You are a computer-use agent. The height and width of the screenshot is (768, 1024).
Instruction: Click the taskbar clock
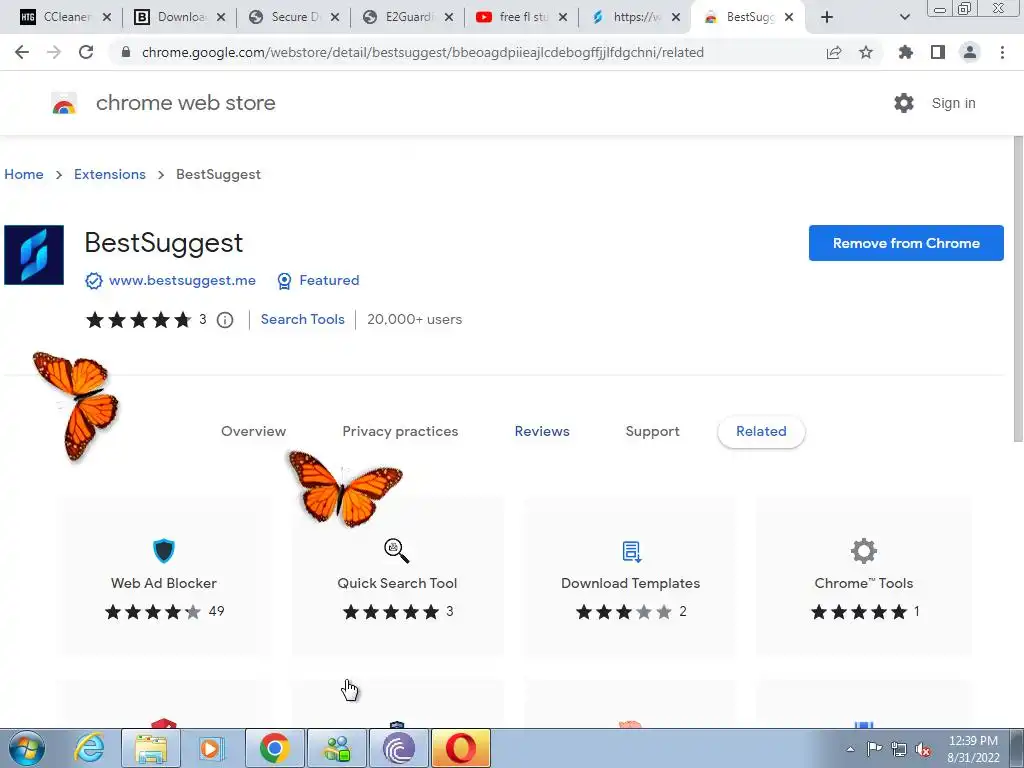(x=973, y=749)
